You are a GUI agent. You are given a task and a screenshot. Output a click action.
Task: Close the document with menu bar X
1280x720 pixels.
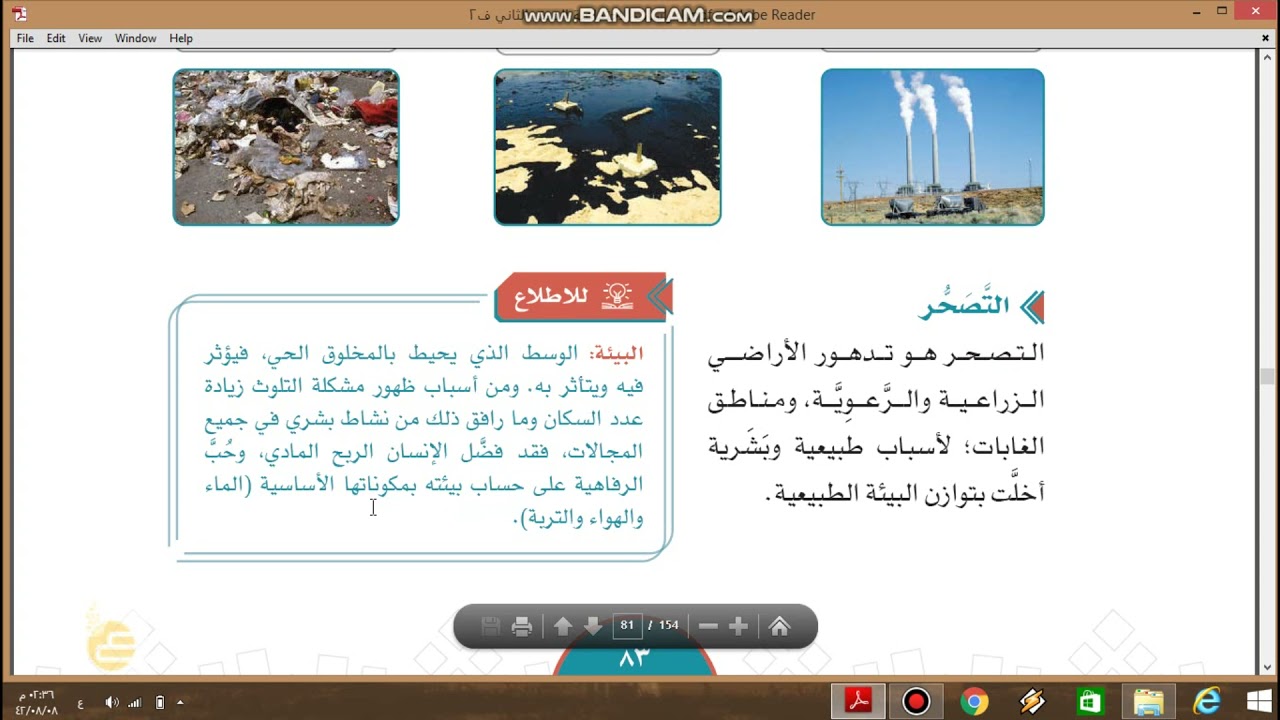click(1265, 38)
